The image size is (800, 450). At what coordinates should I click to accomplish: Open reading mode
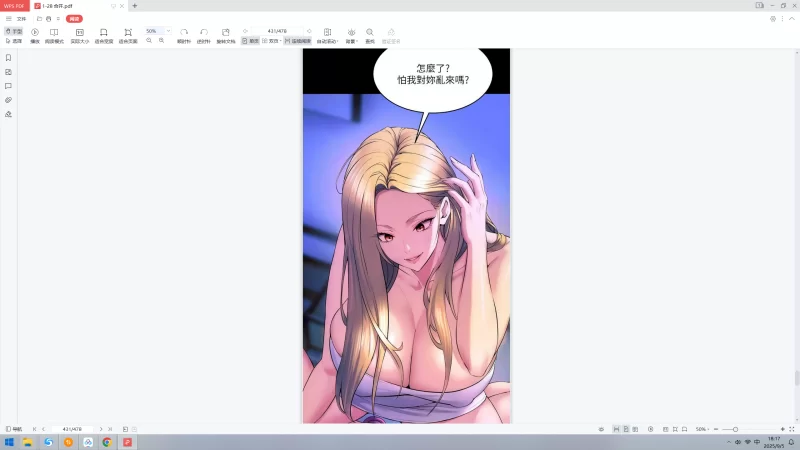coord(54,36)
